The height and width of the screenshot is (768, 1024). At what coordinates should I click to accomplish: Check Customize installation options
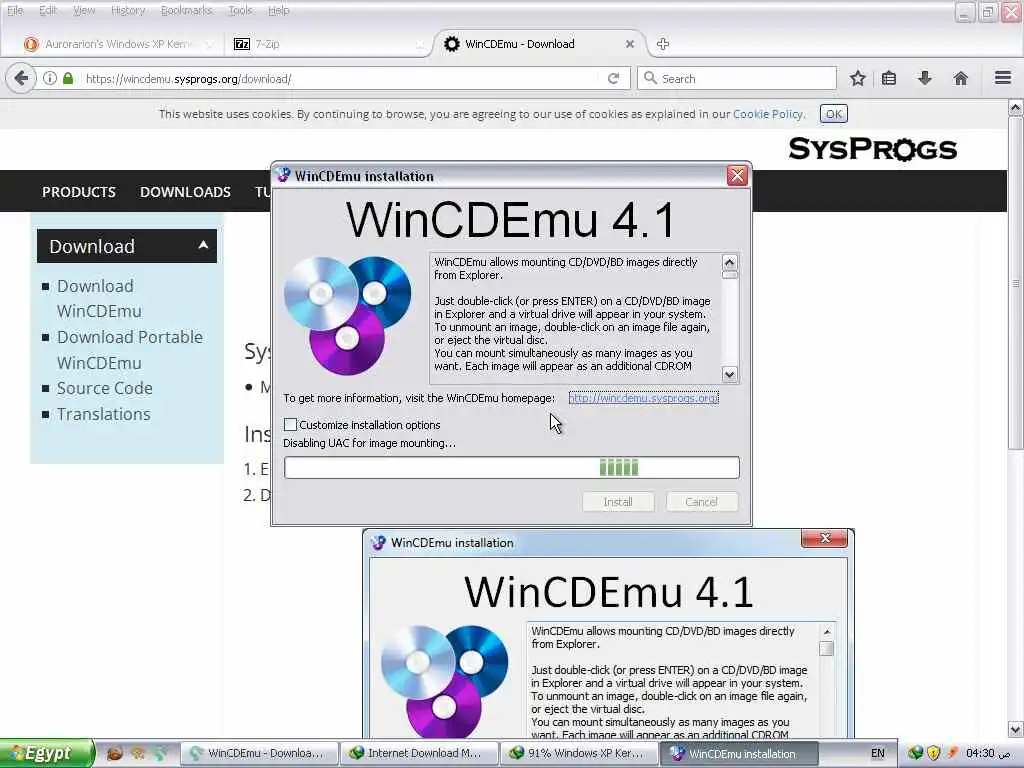(291, 424)
